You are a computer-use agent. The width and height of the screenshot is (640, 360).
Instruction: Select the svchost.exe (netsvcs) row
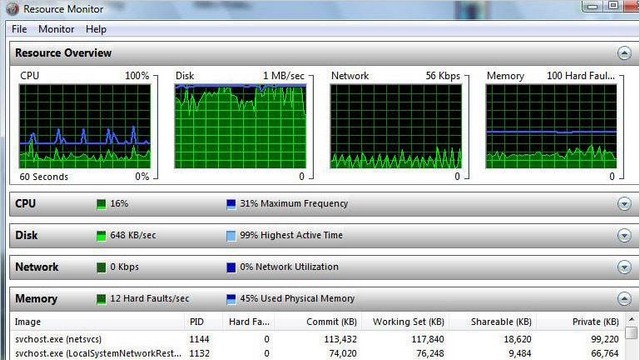pos(317,339)
